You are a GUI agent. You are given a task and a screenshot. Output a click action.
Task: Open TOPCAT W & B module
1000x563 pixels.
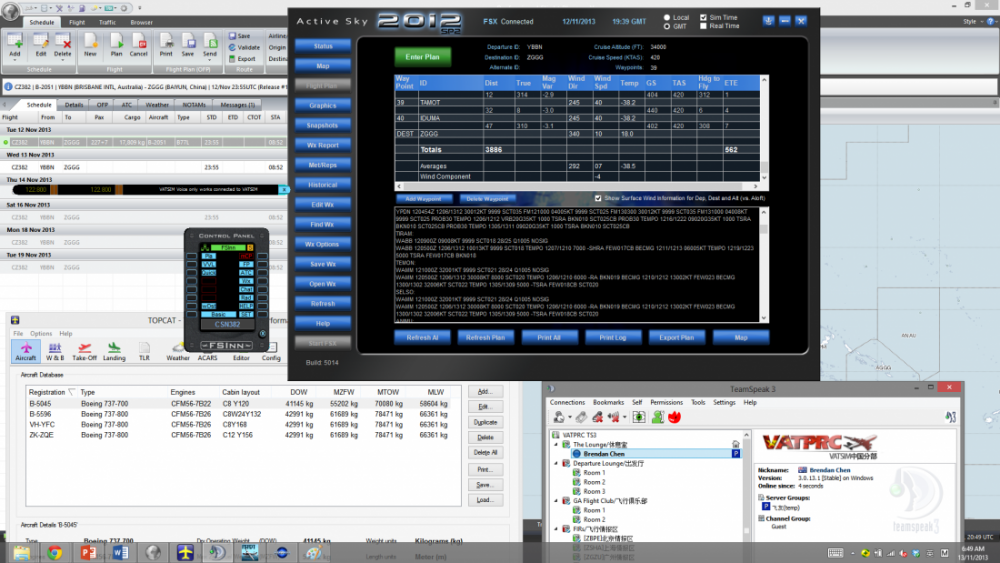[x=55, y=351]
